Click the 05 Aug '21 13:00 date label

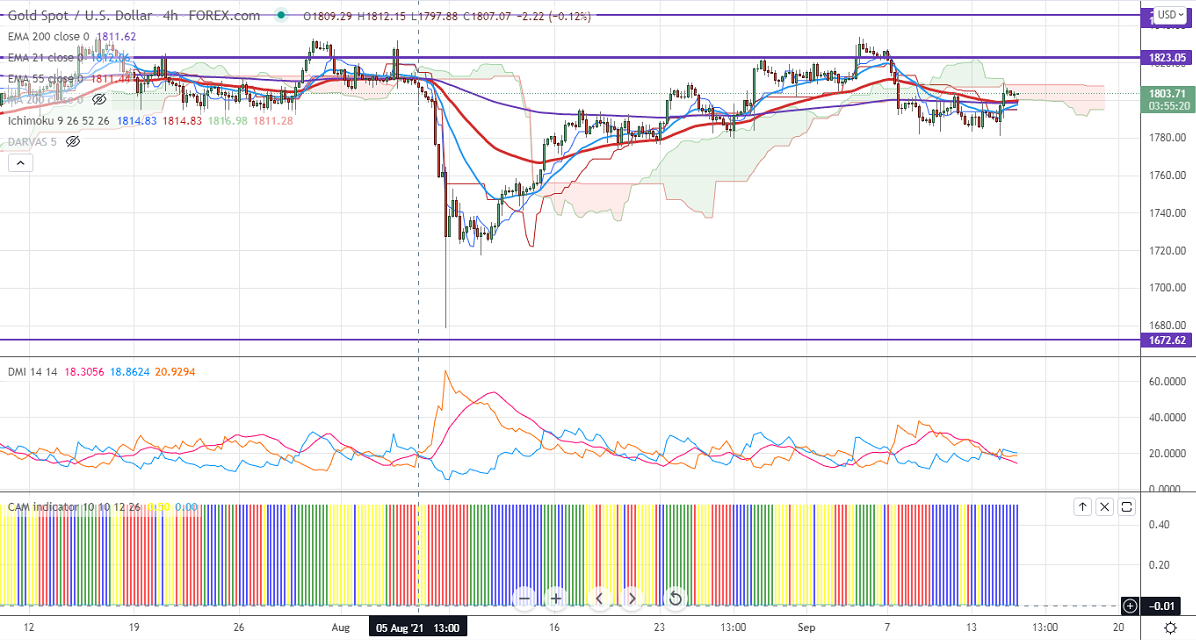coord(416,628)
